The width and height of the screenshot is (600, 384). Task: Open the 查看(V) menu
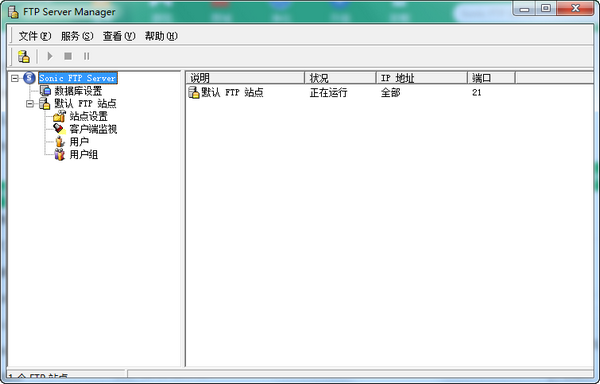119,36
